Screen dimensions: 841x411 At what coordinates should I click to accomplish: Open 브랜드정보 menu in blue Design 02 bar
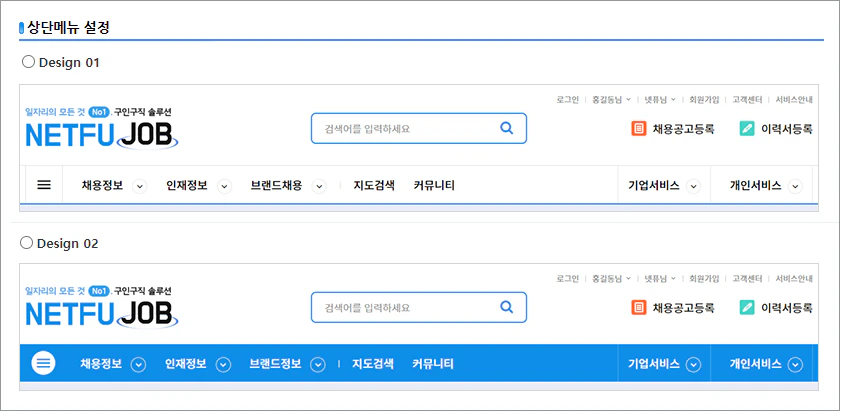point(276,364)
